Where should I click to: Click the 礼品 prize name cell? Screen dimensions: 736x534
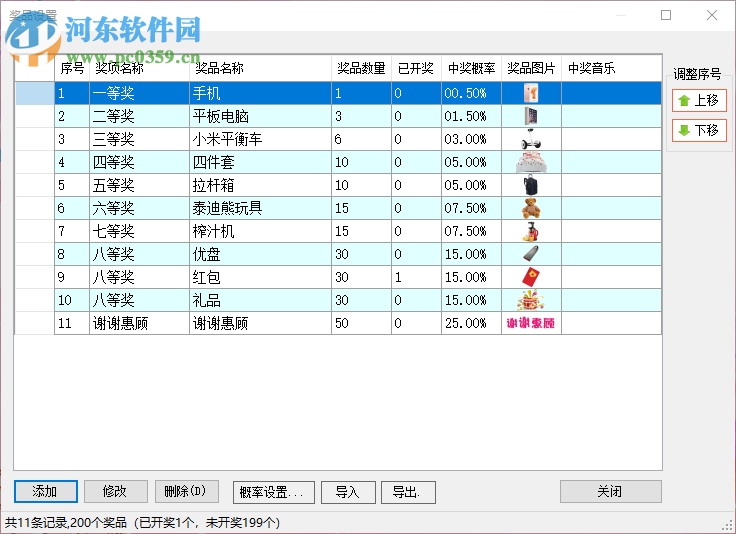click(260, 300)
